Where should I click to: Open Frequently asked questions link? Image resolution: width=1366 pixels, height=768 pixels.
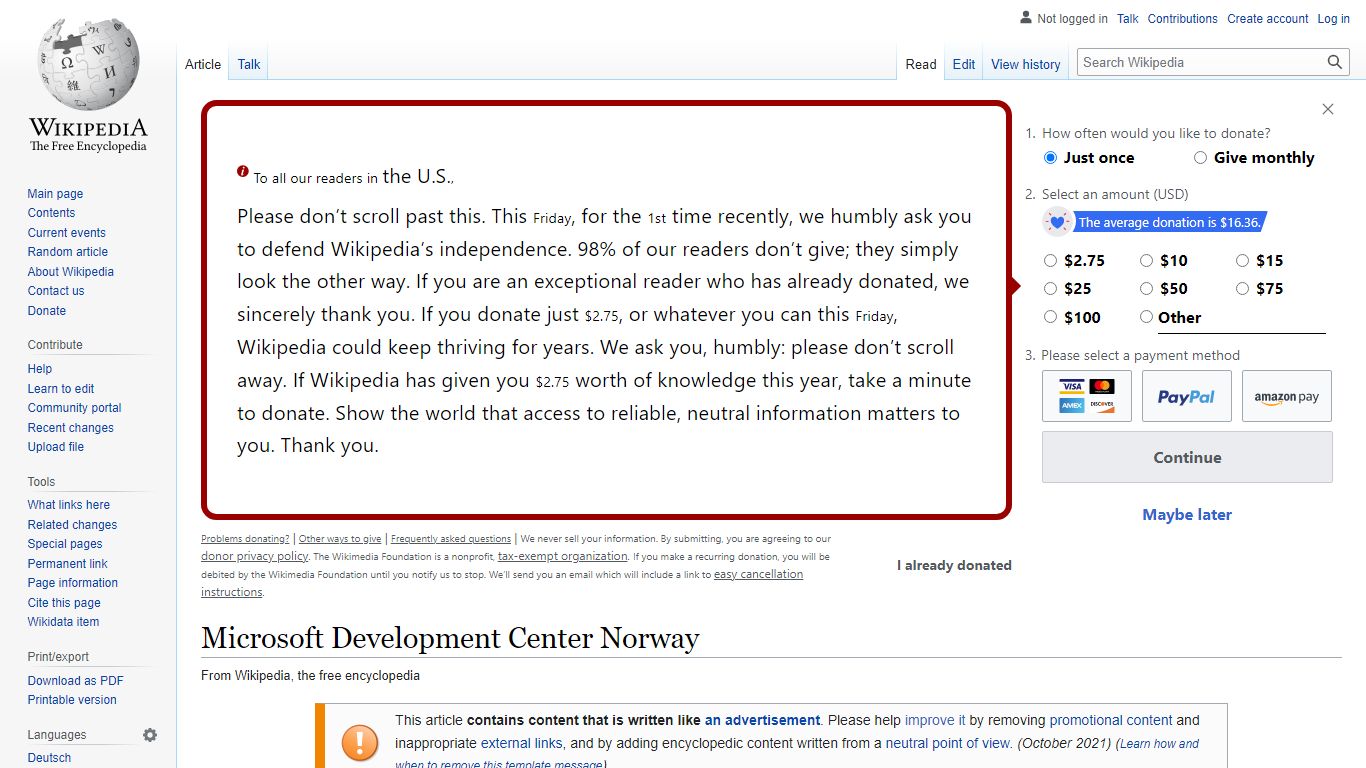pyautogui.click(x=451, y=539)
